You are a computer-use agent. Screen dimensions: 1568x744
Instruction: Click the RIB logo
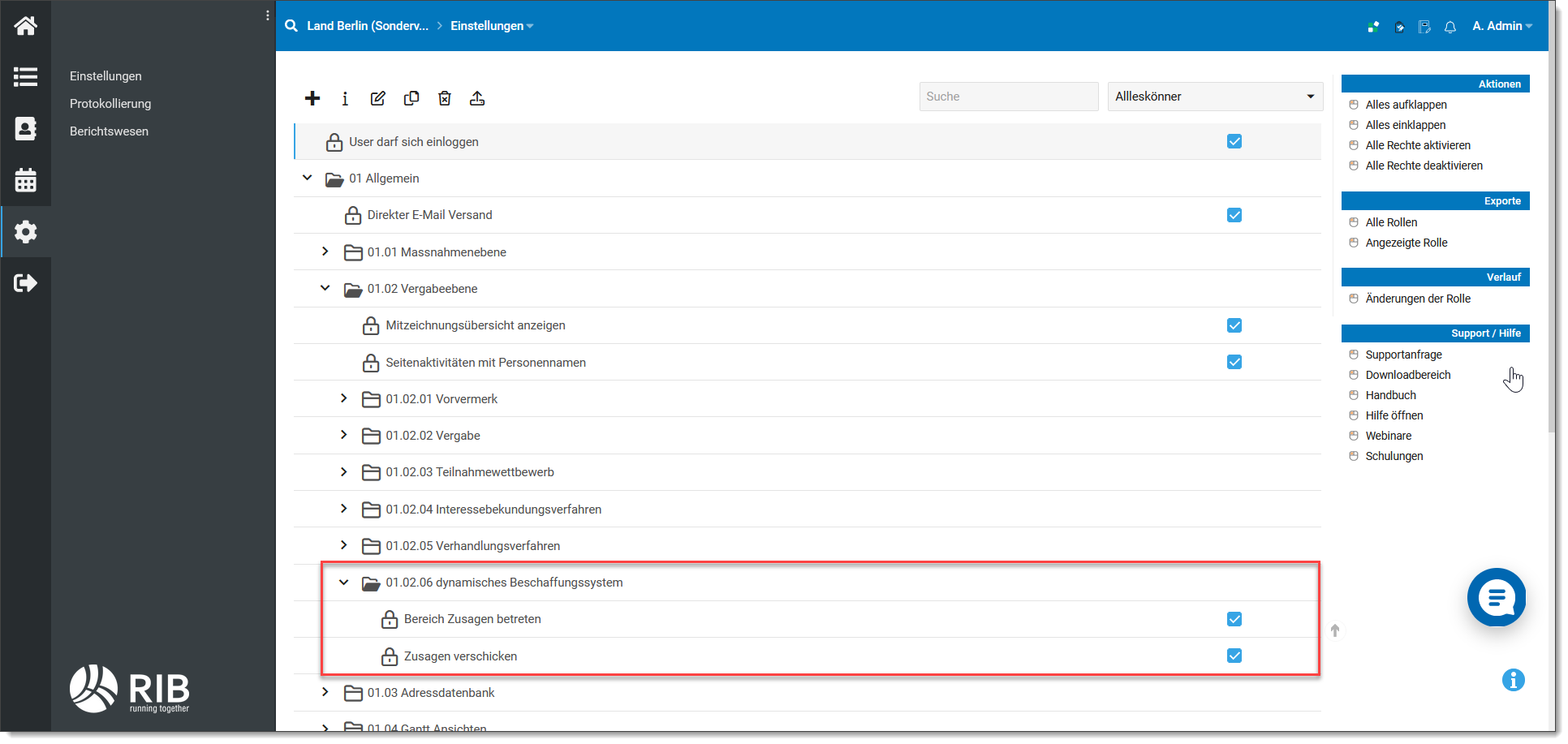(x=130, y=689)
